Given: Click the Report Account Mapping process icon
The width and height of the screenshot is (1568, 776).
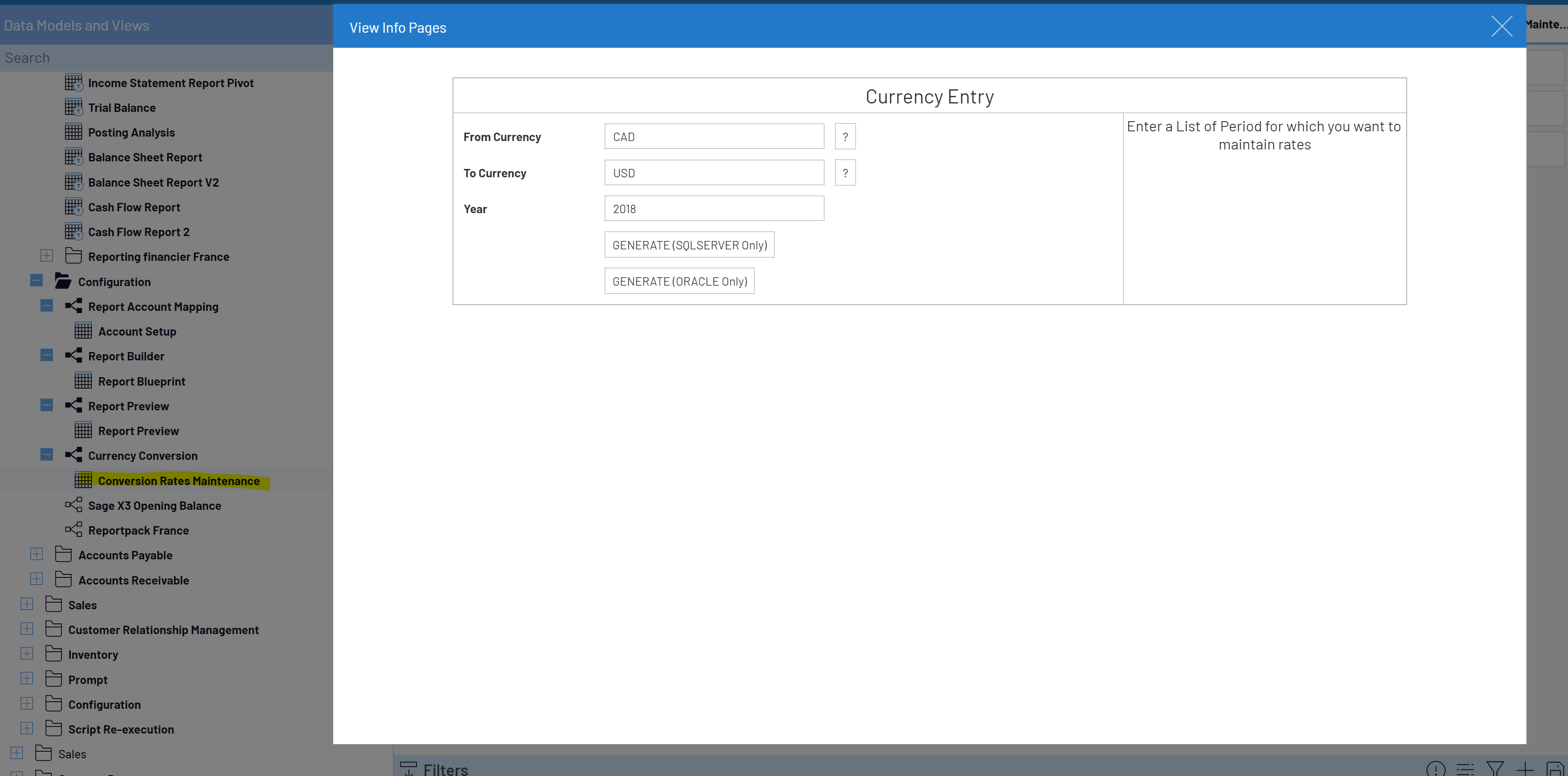Looking at the screenshot, I should pyautogui.click(x=74, y=306).
